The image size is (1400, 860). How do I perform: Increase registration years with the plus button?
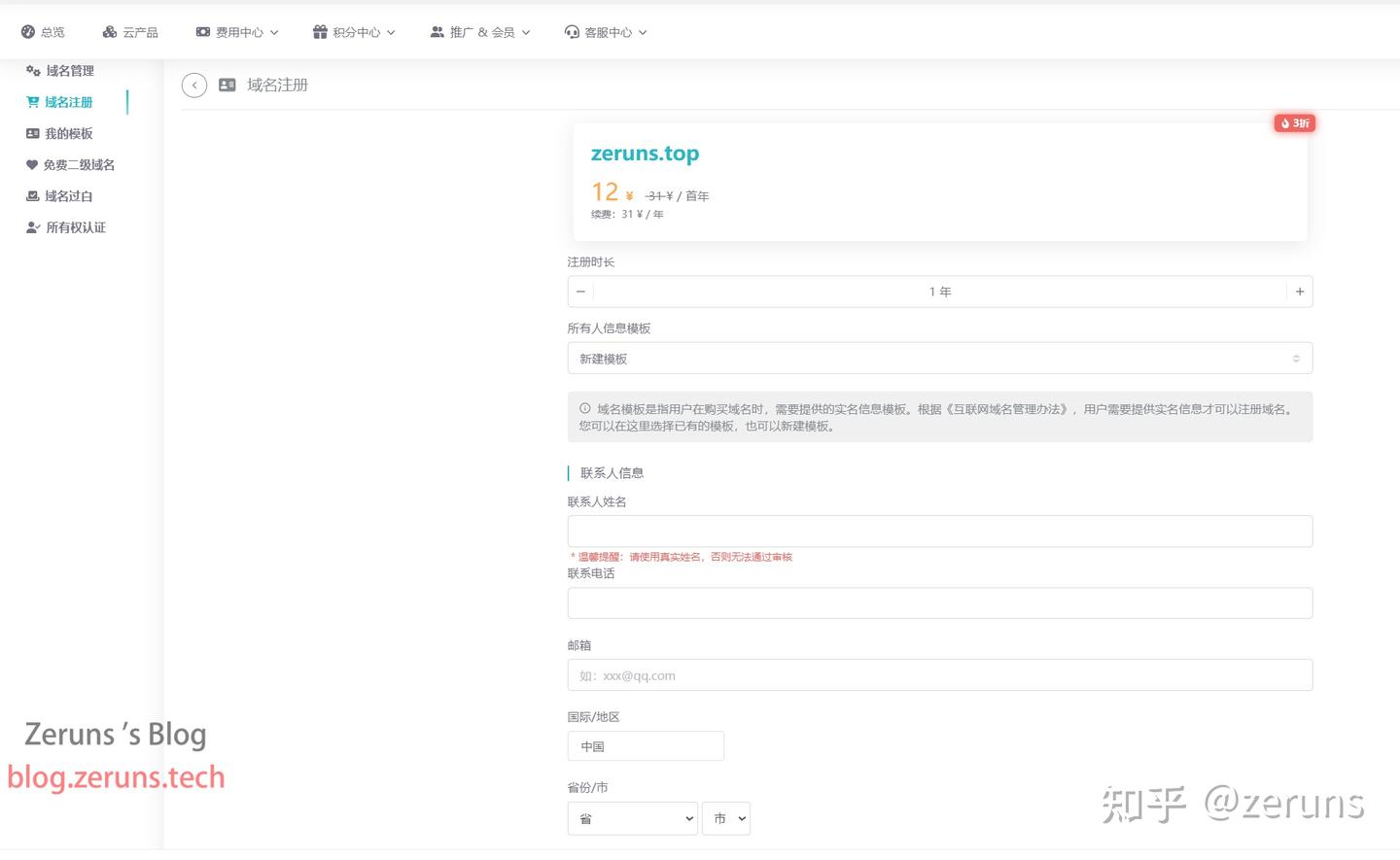coord(1300,292)
